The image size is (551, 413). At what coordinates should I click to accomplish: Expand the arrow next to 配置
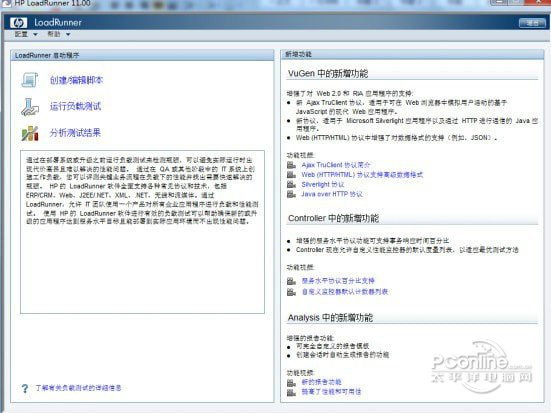[x=35, y=34]
